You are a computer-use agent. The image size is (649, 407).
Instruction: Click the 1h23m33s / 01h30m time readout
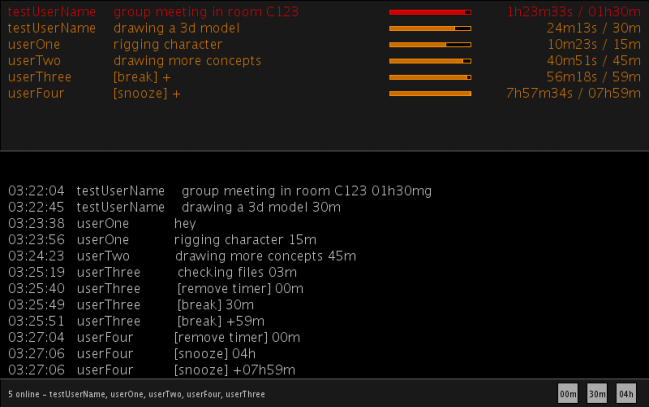(573, 12)
